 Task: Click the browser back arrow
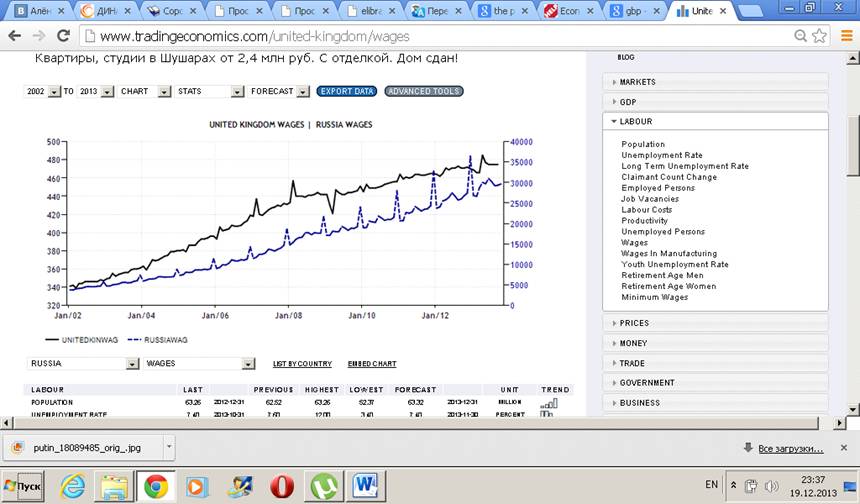click(x=15, y=36)
